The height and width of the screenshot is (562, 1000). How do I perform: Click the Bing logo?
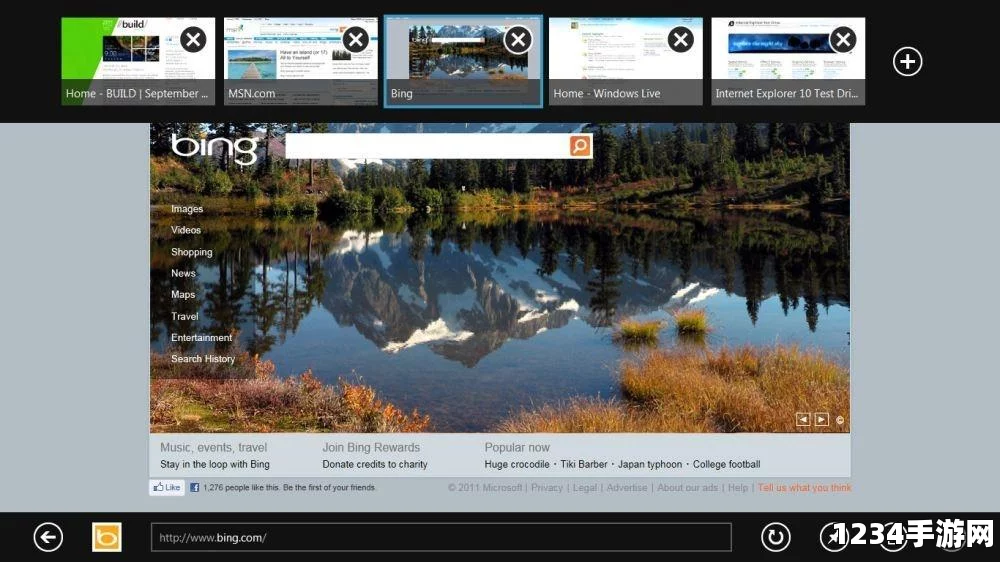pos(214,149)
